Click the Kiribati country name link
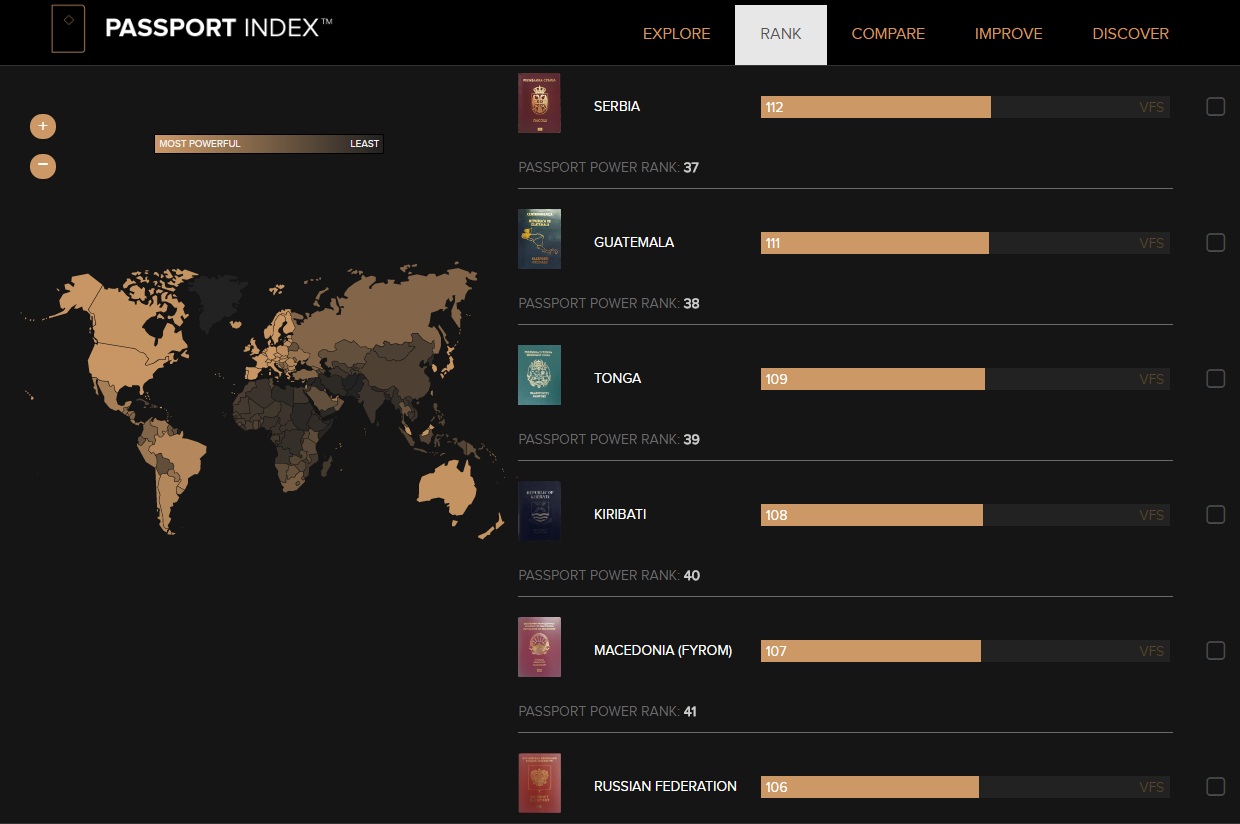The height and width of the screenshot is (824, 1240). pyautogui.click(x=620, y=514)
